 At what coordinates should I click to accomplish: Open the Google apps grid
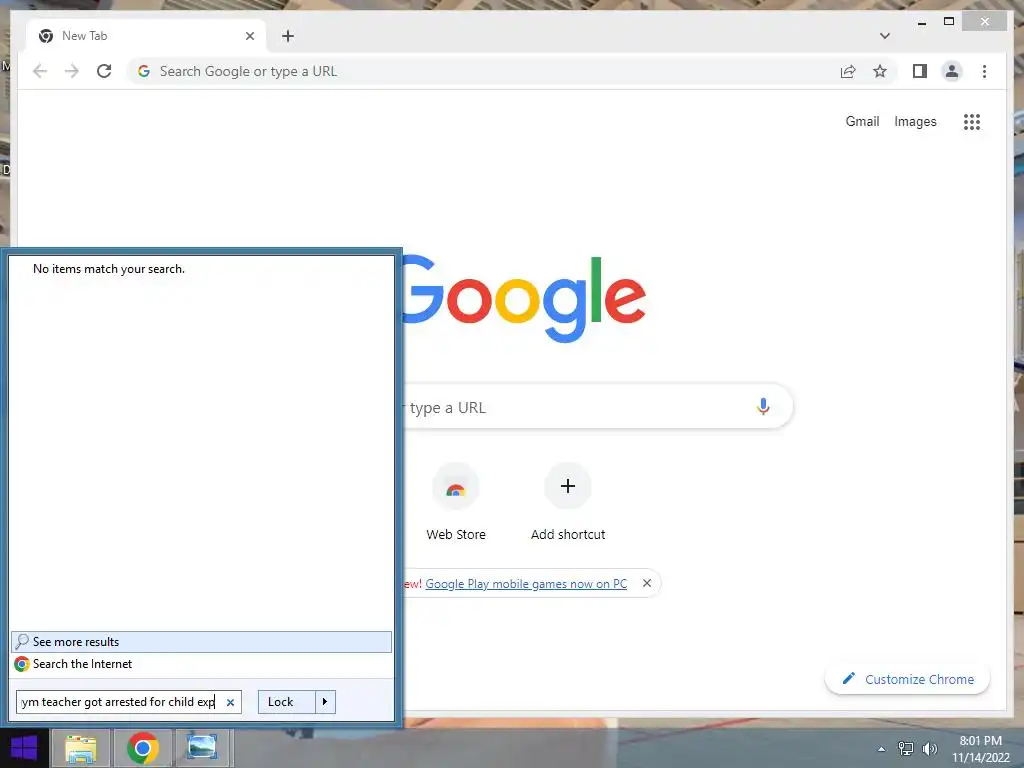972,121
